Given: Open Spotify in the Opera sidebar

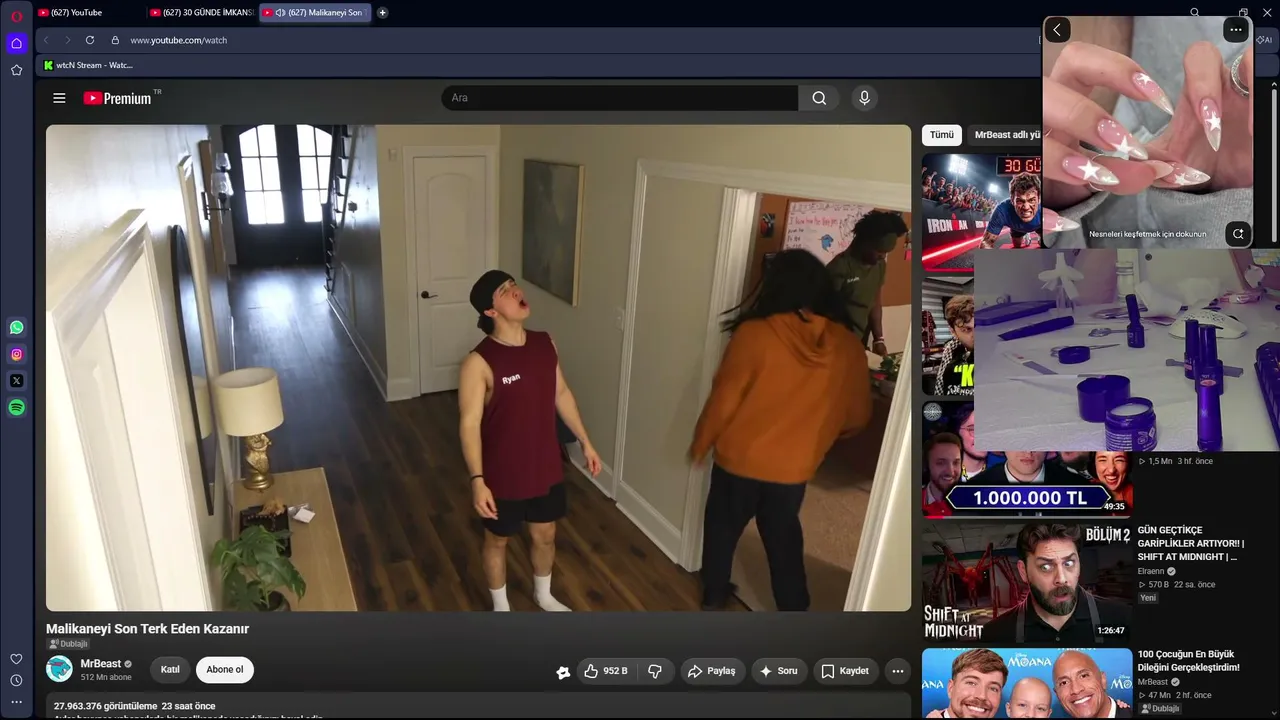Looking at the screenshot, I should (16, 407).
